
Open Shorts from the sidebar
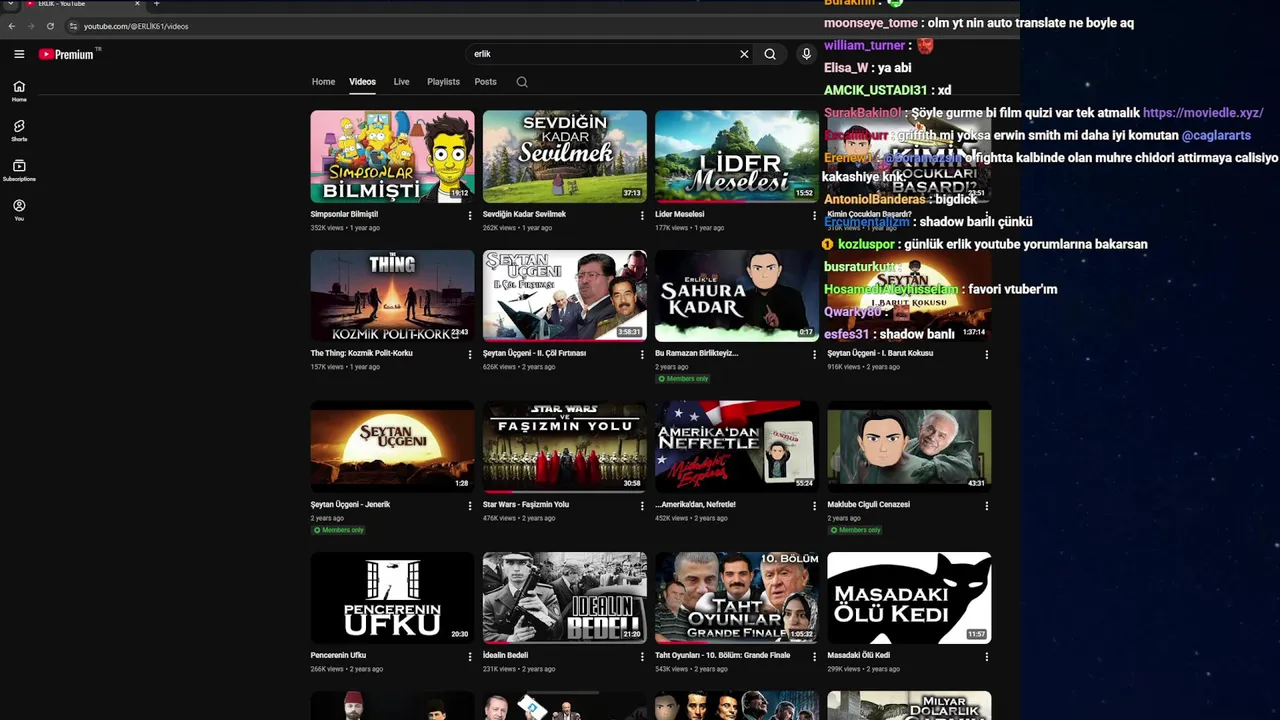(19, 131)
